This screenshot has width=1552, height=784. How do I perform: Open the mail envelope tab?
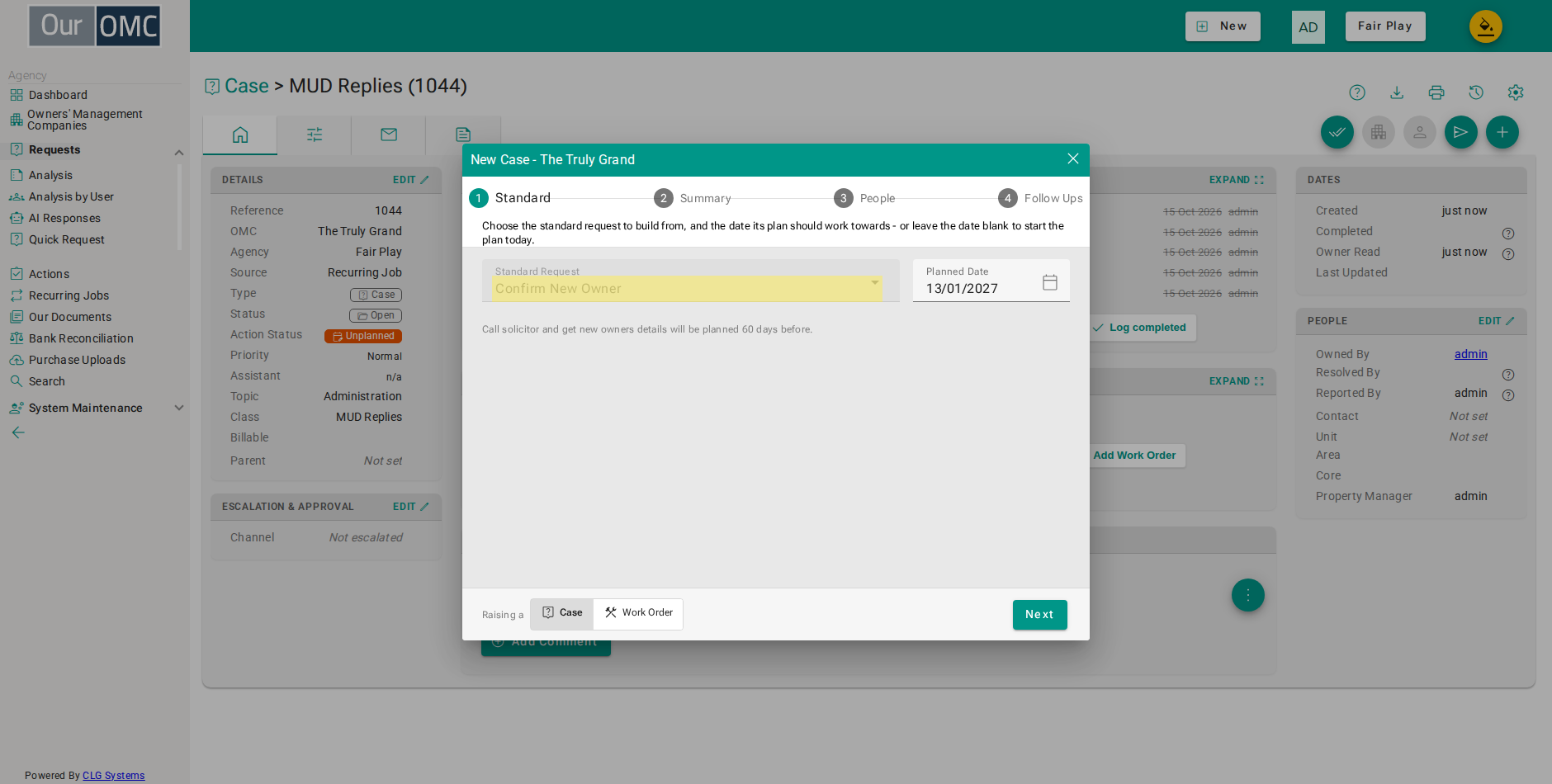click(389, 135)
